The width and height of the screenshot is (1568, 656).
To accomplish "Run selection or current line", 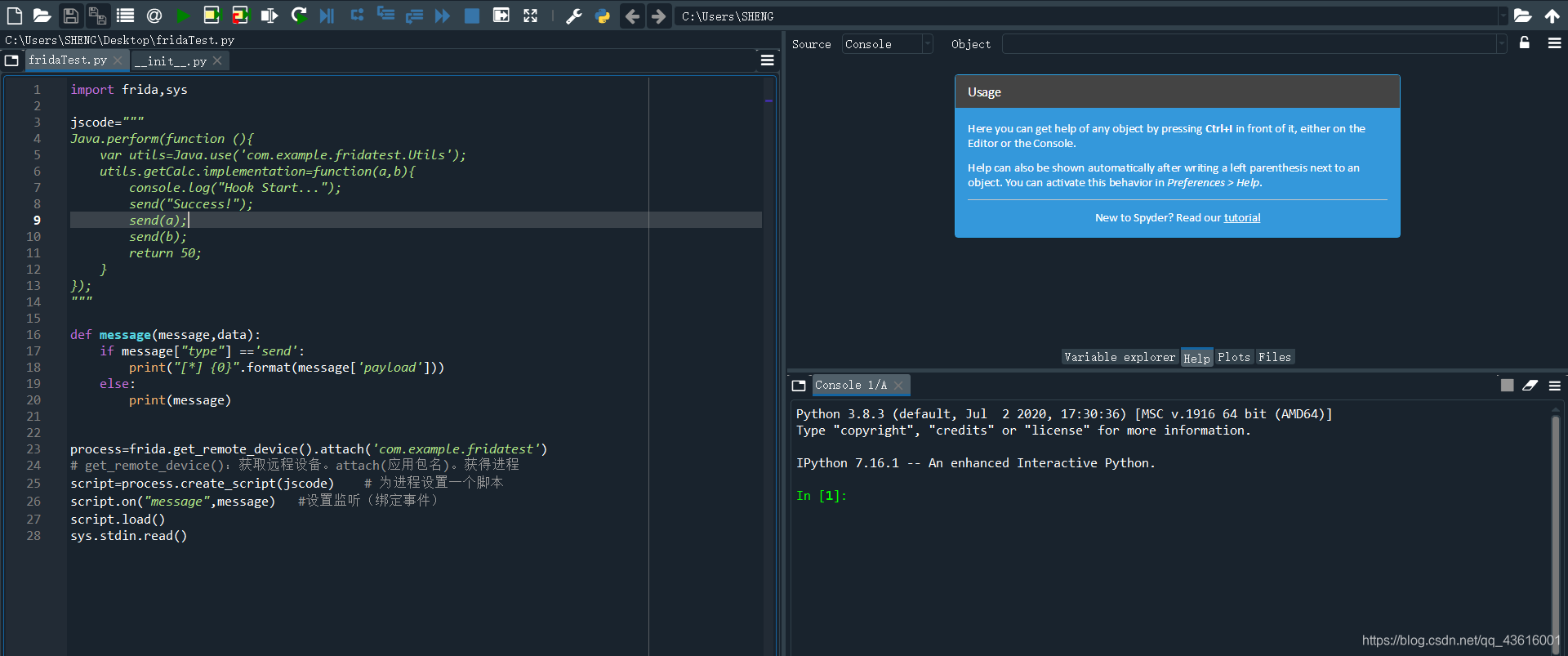I will coord(269,16).
